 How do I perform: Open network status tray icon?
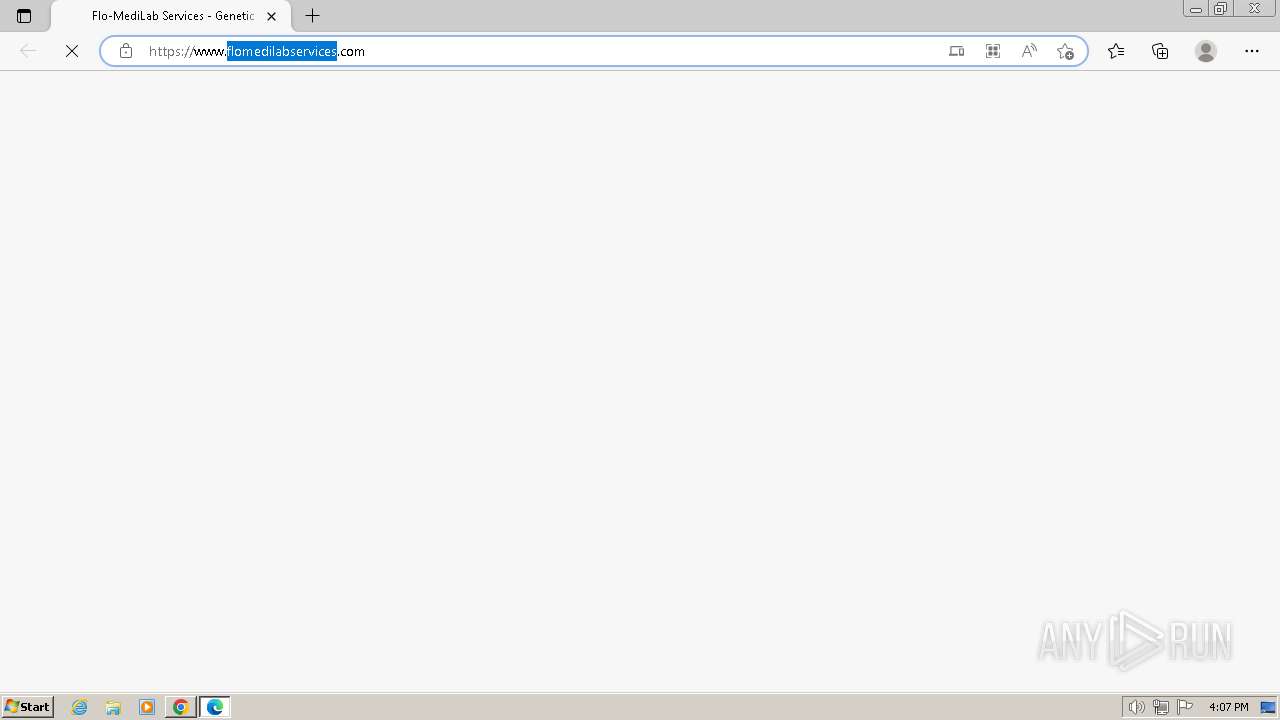tap(1160, 707)
